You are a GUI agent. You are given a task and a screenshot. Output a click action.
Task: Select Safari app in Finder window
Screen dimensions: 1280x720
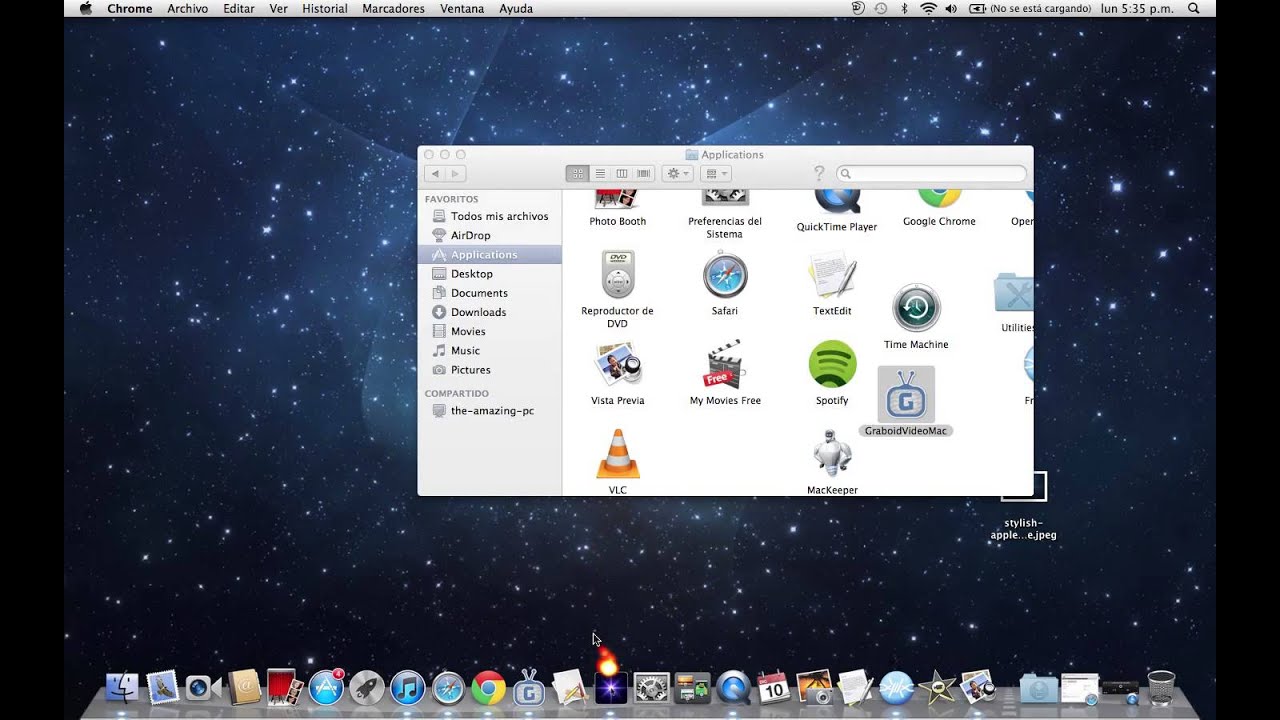(x=725, y=275)
